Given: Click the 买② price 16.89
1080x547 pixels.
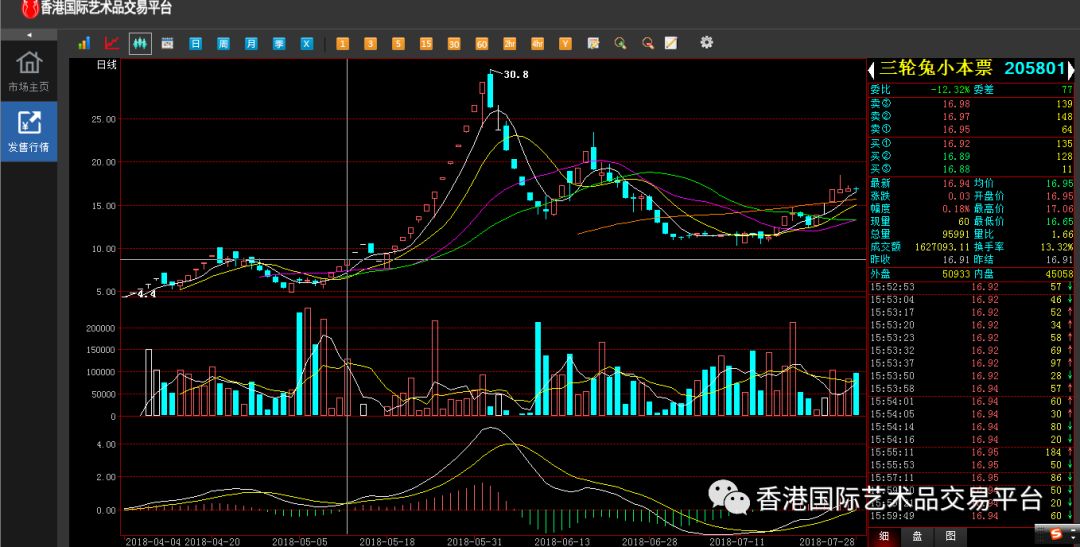Looking at the screenshot, I should tap(956, 156).
